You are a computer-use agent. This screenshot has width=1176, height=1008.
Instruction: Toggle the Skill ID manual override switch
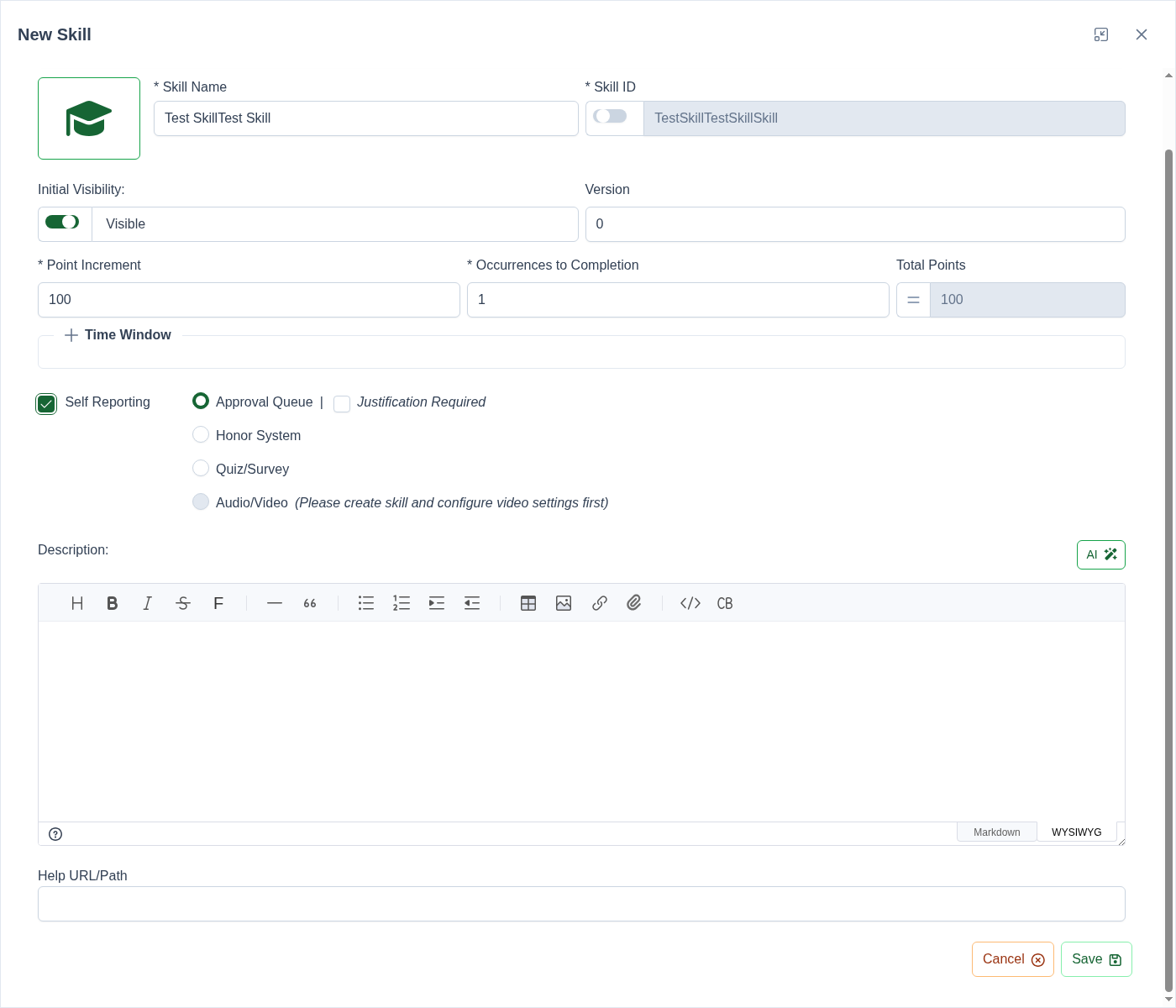point(610,117)
